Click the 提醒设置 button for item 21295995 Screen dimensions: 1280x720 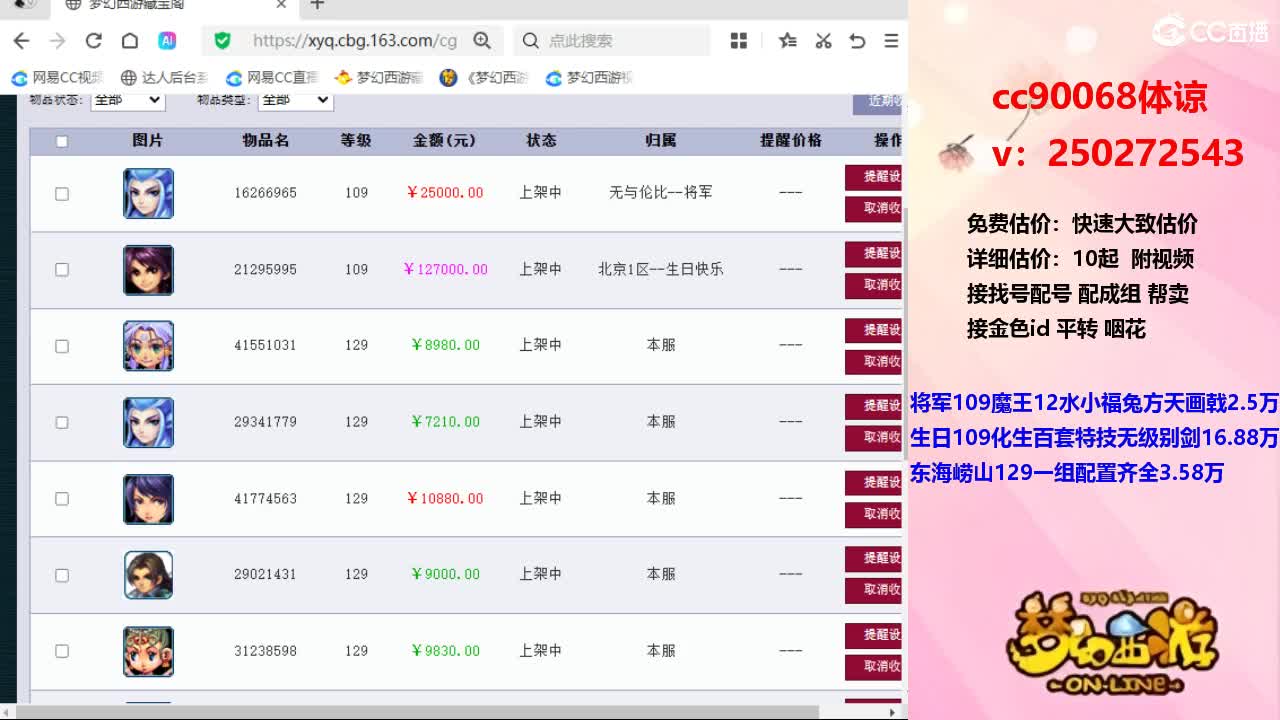(874, 254)
